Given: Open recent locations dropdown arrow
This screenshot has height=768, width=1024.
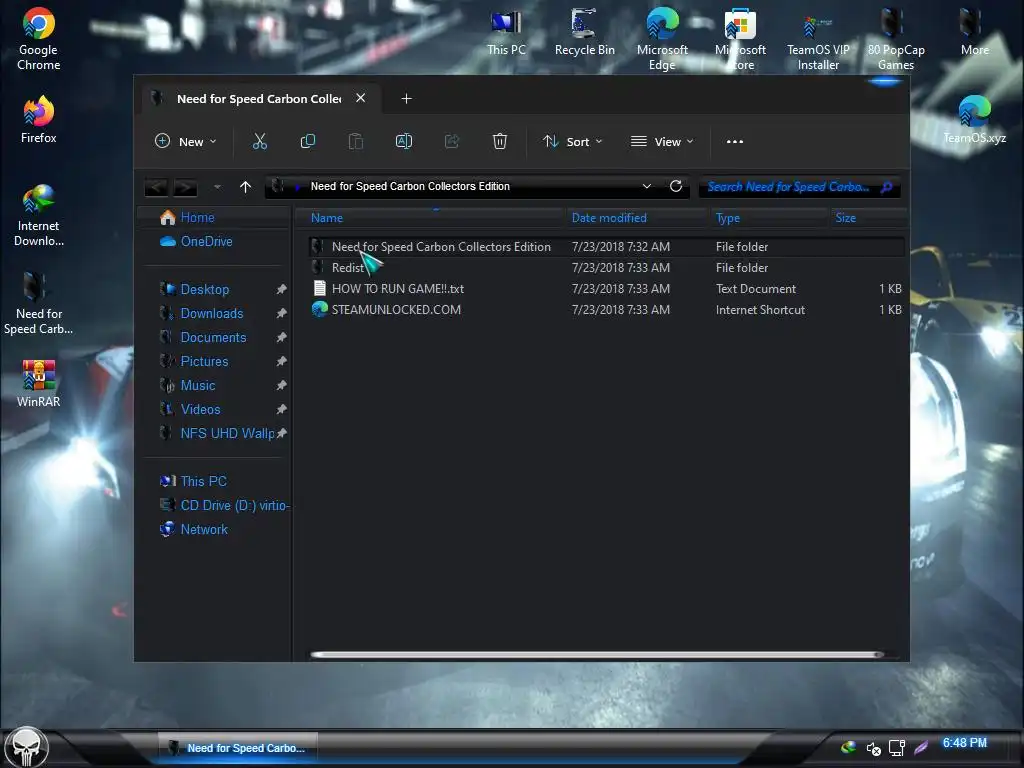Looking at the screenshot, I should [x=217, y=187].
